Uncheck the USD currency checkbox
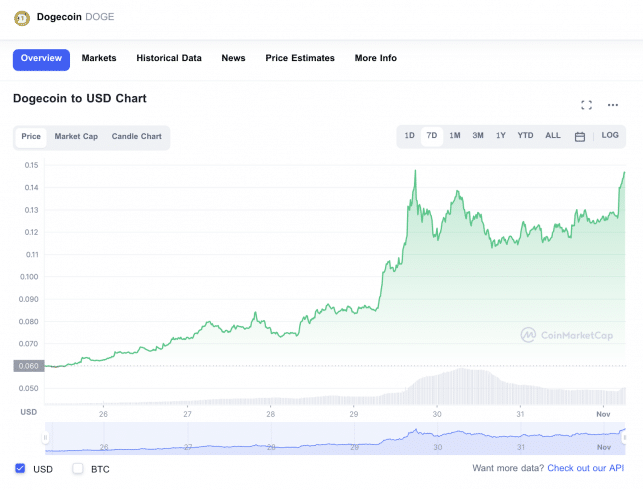643x490 pixels. click(x=20, y=468)
